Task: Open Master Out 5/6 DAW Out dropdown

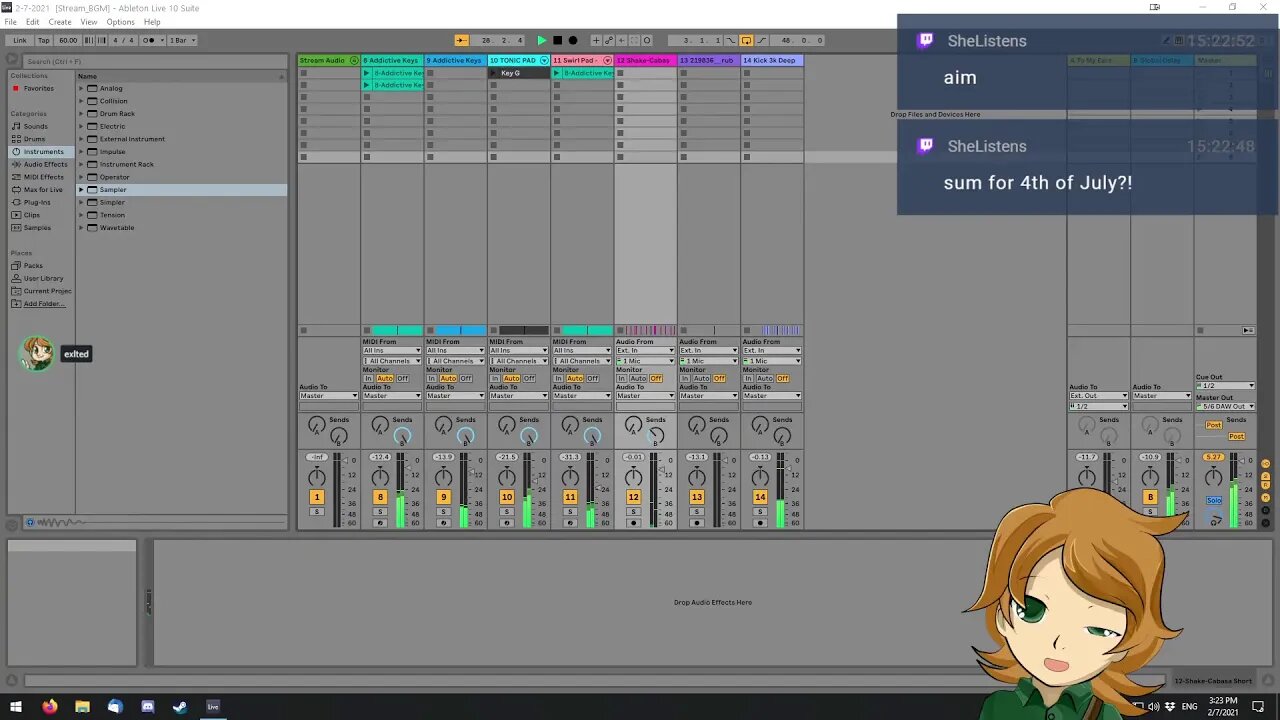Action: pyautogui.click(x=1225, y=406)
